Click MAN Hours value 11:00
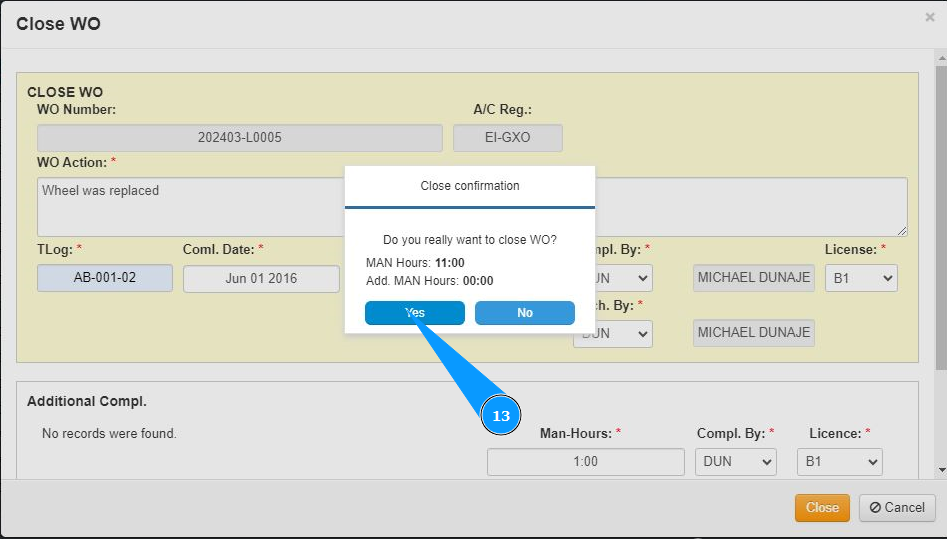The height and width of the screenshot is (539, 947). coord(450,263)
